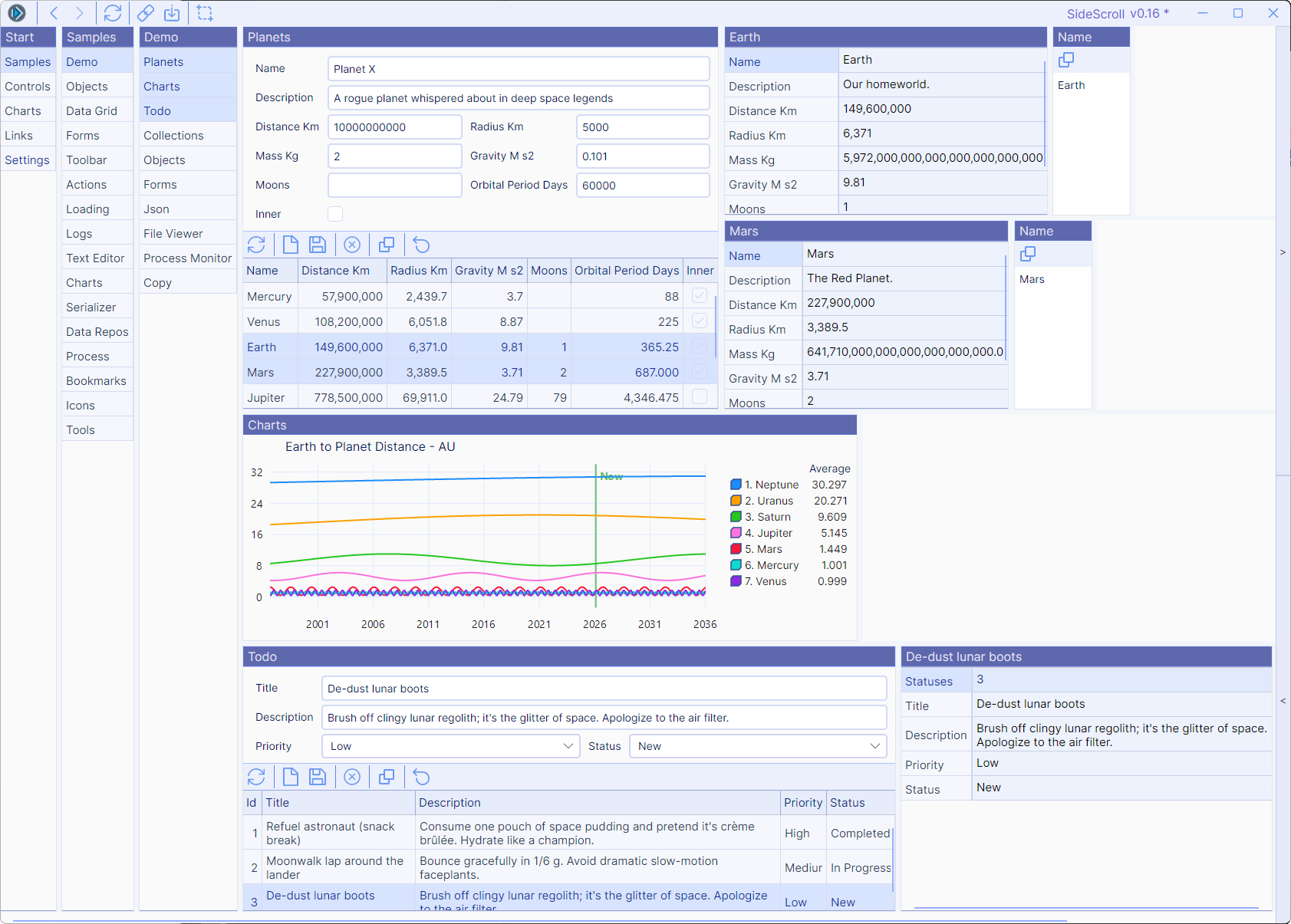Select the Mass Kg input showing 2
The image size is (1291, 924).
click(394, 156)
